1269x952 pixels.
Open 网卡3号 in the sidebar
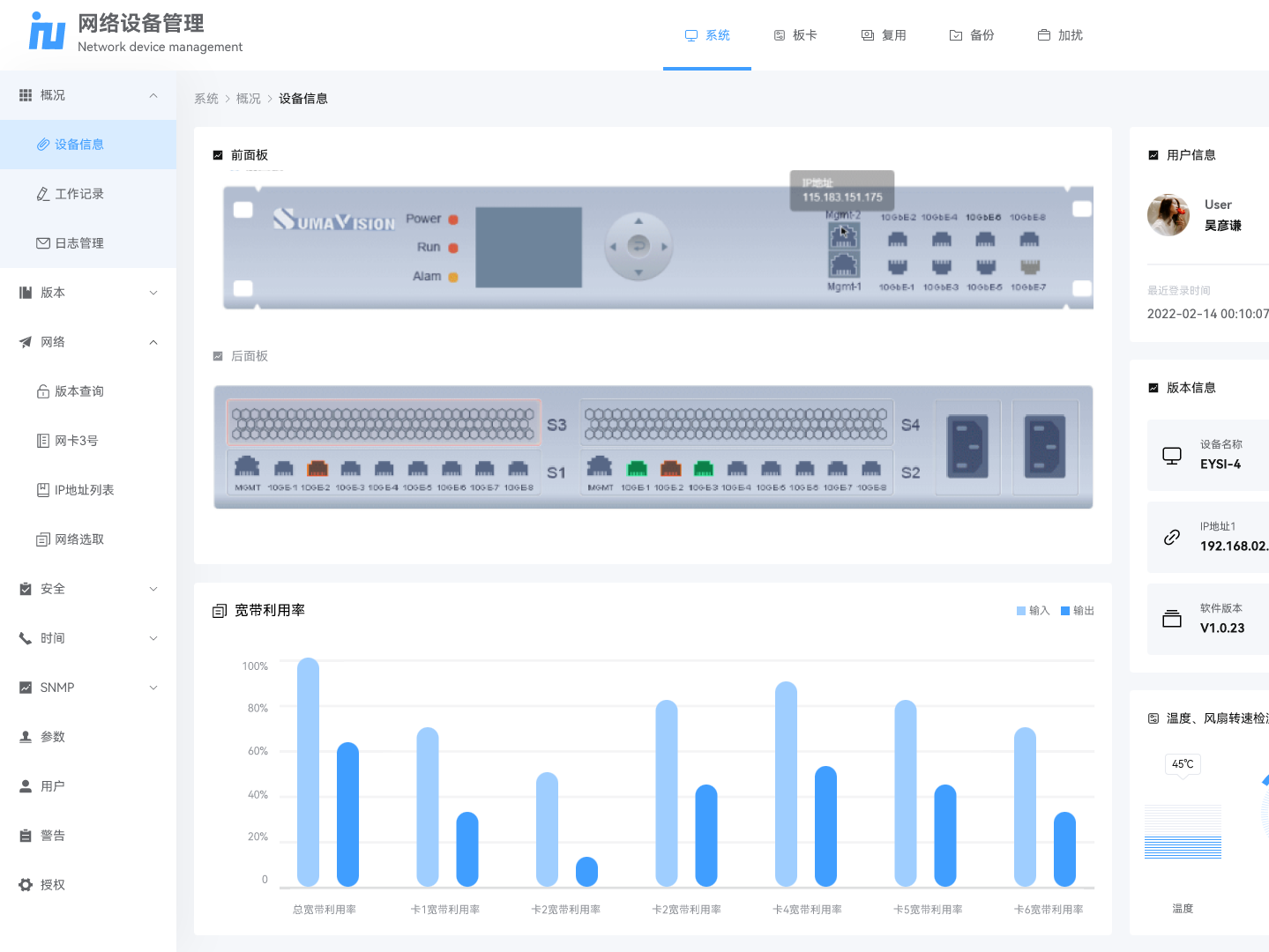88,441
